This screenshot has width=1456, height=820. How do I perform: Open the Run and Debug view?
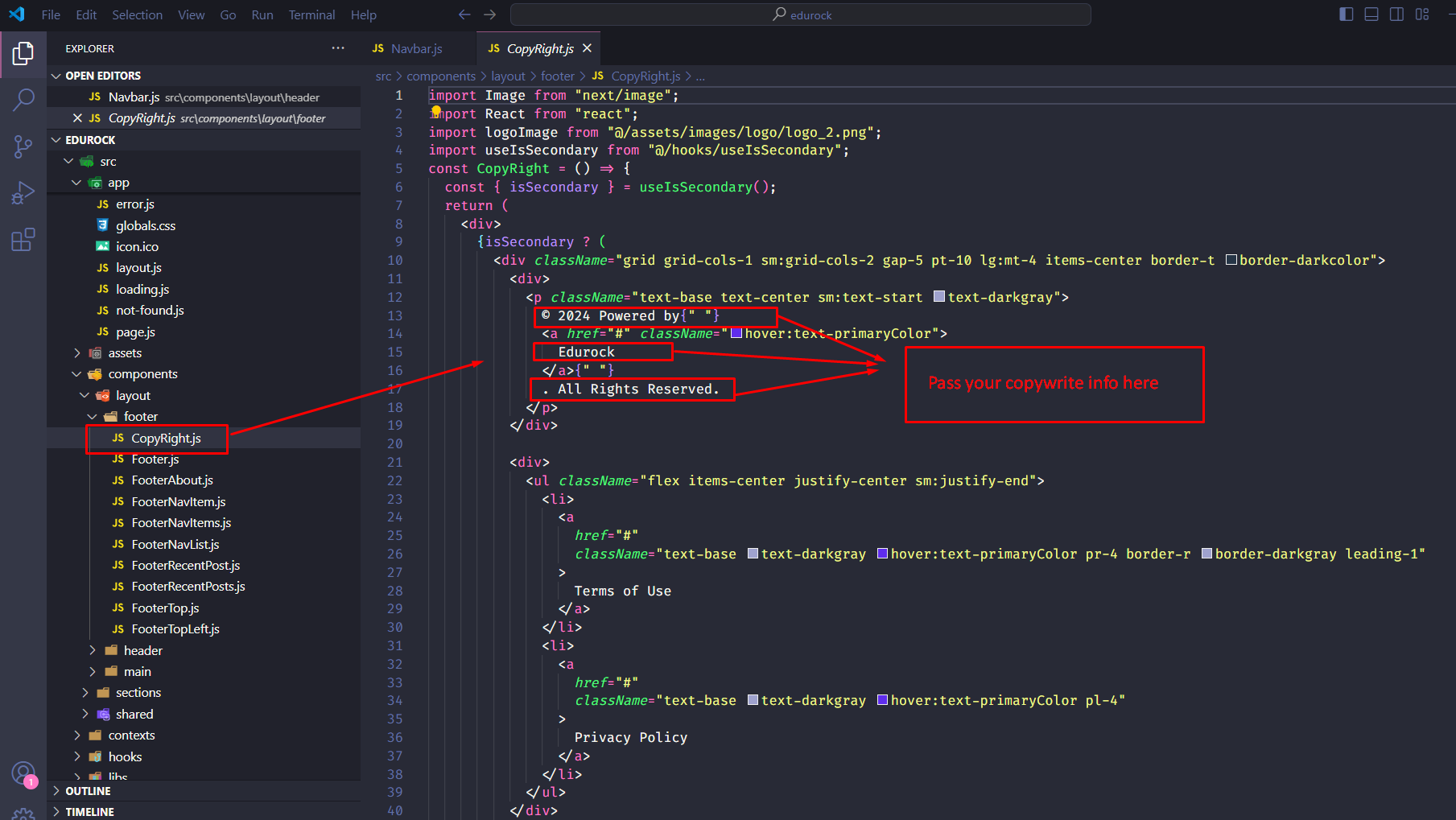tap(23, 193)
